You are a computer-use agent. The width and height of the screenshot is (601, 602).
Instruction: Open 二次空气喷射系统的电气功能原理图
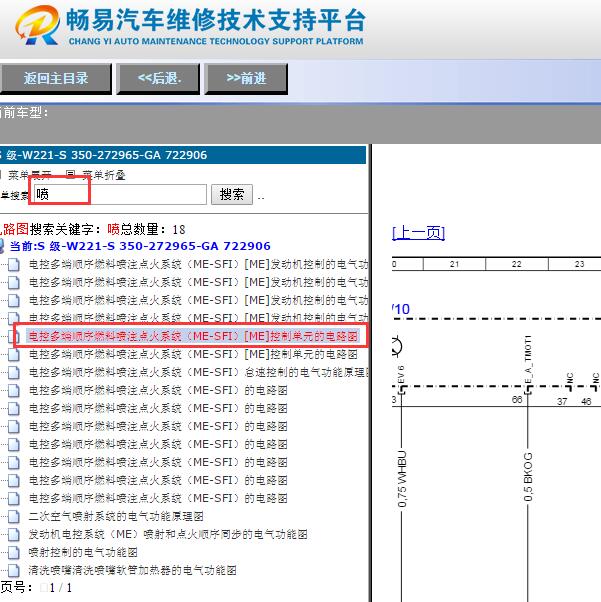pos(116,516)
